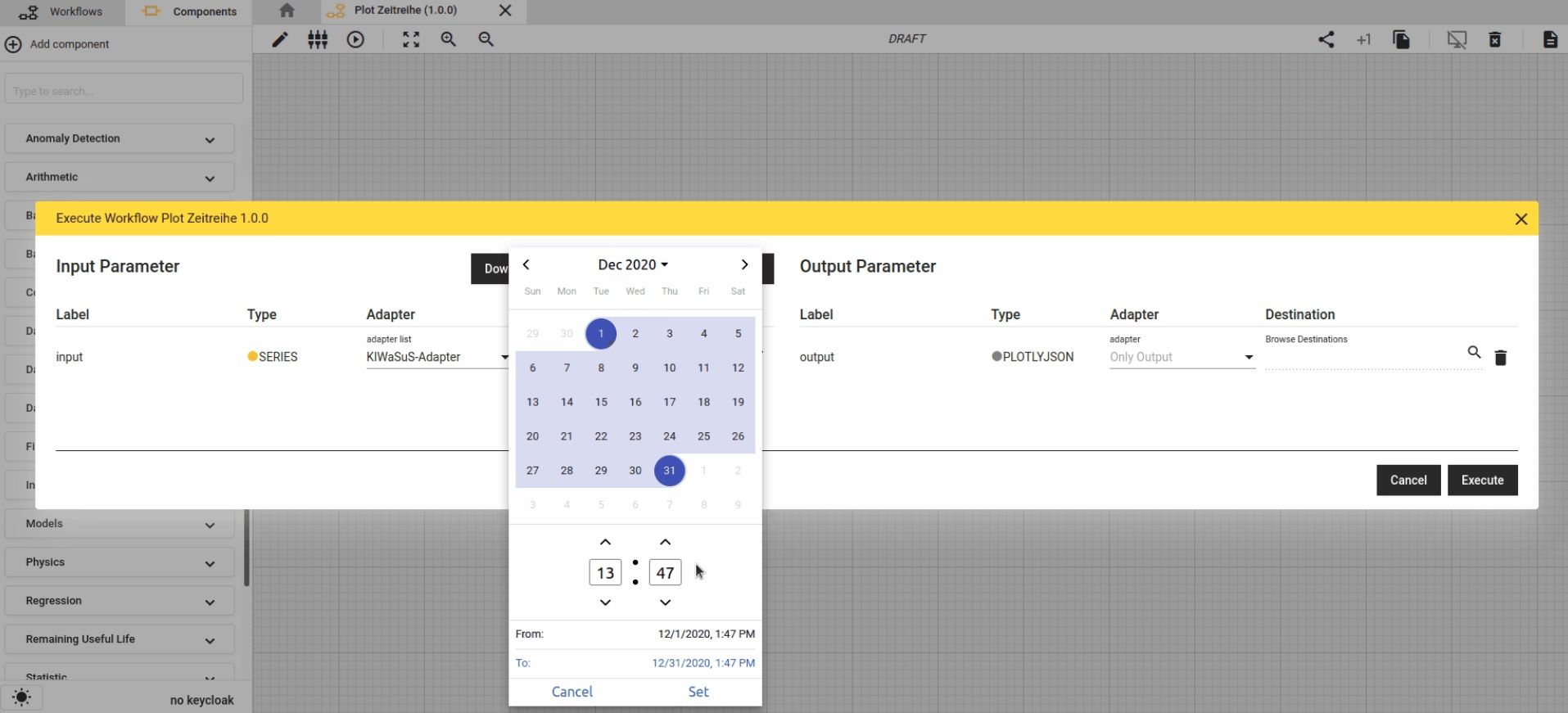
Task: Click Set in the date picker
Action: pyautogui.click(x=698, y=692)
